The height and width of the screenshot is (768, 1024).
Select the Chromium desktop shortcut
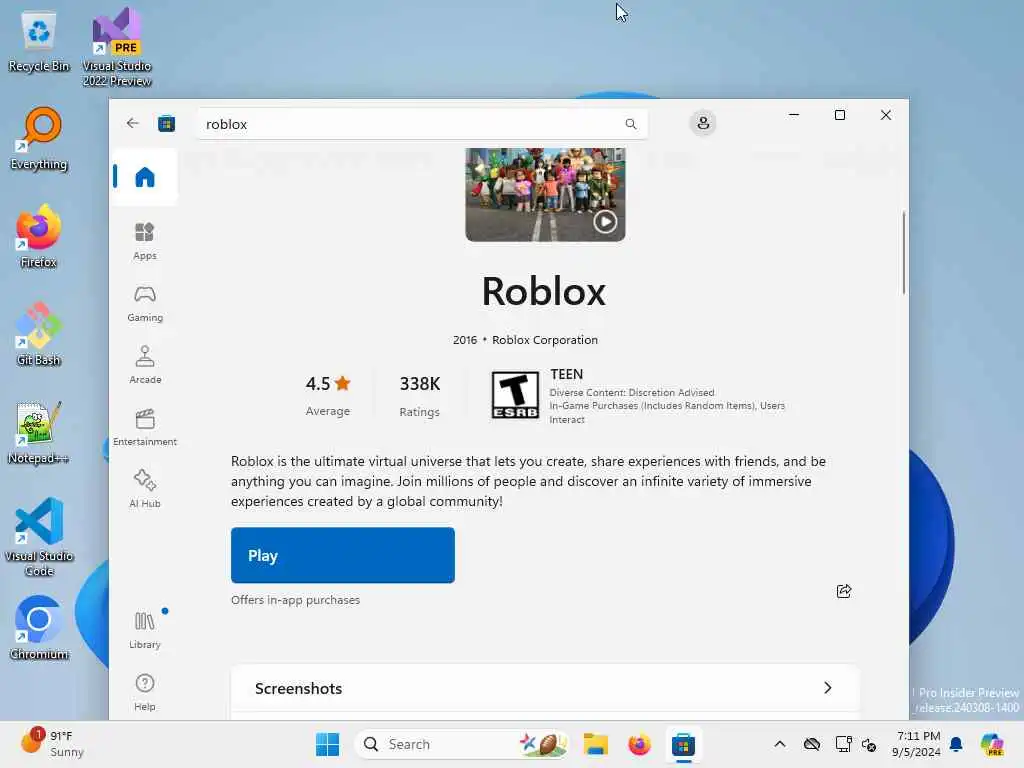point(39,628)
